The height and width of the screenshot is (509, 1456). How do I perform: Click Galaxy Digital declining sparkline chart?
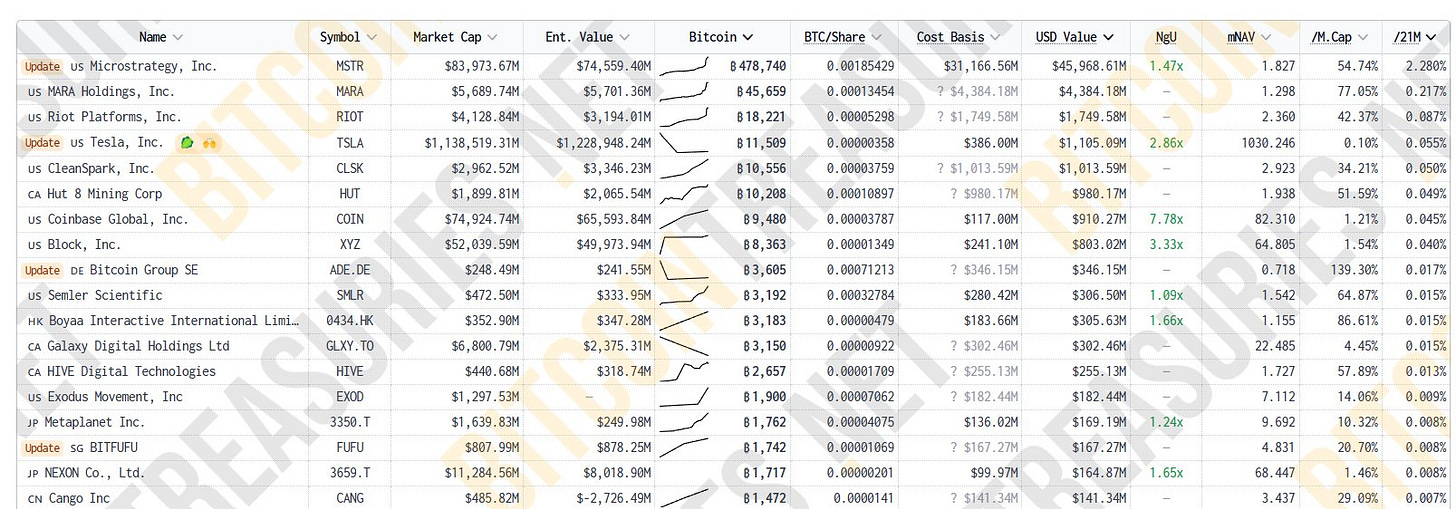coord(684,346)
